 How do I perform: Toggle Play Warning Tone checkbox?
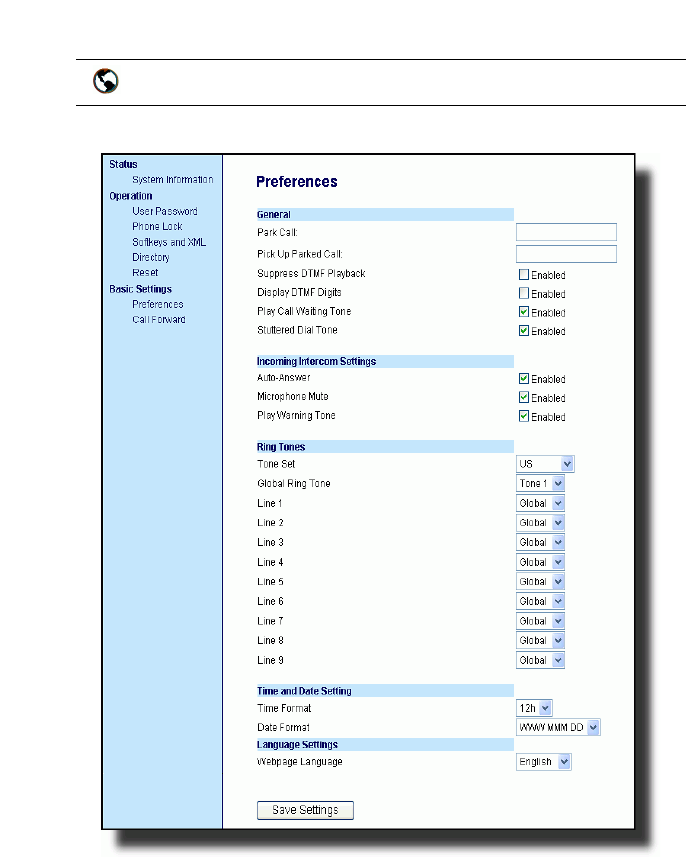pyautogui.click(x=524, y=416)
